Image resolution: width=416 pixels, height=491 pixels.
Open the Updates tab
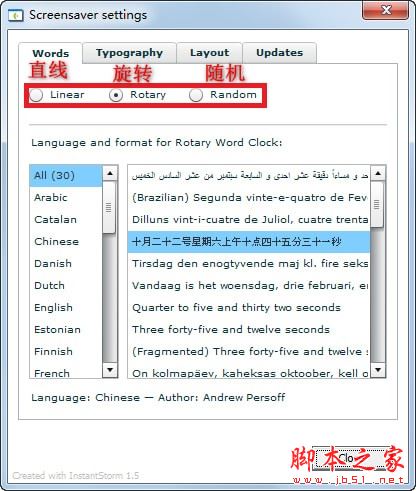click(x=279, y=53)
